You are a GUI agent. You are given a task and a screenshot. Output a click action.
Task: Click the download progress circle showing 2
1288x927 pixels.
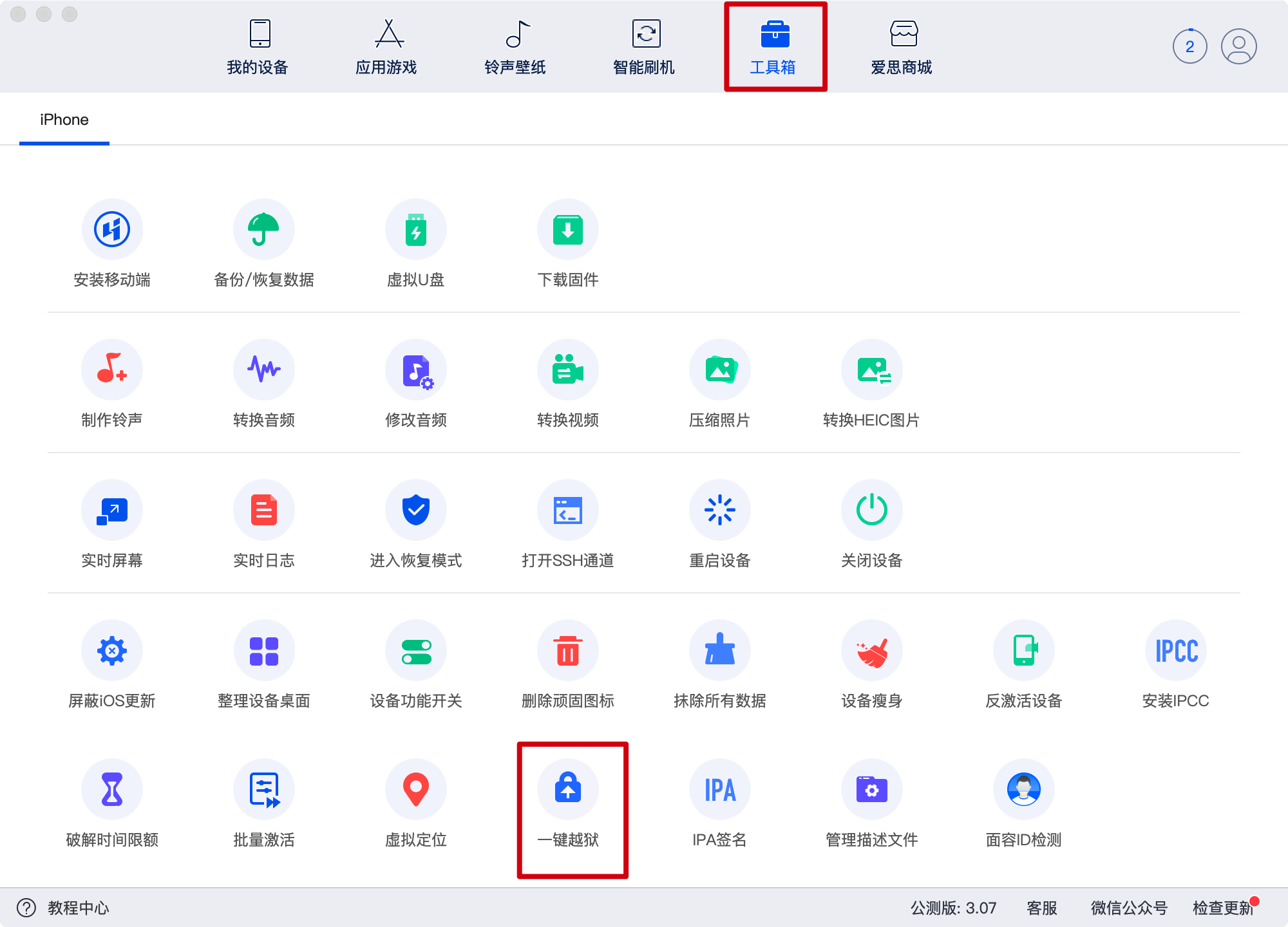[x=1189, y=46]
